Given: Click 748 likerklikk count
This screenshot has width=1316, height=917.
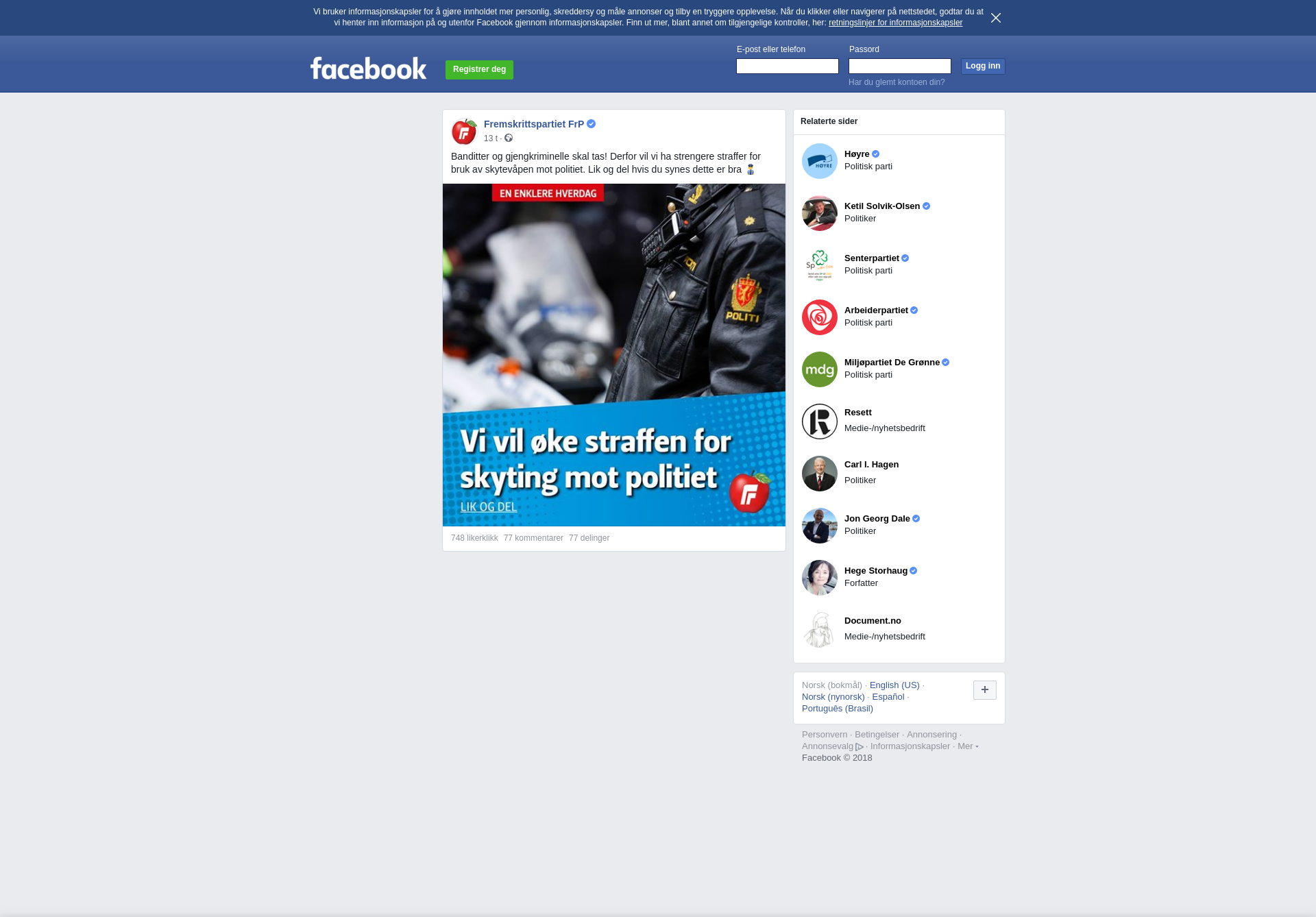Looking at the screenshot, I should click(x=474, y=538).
